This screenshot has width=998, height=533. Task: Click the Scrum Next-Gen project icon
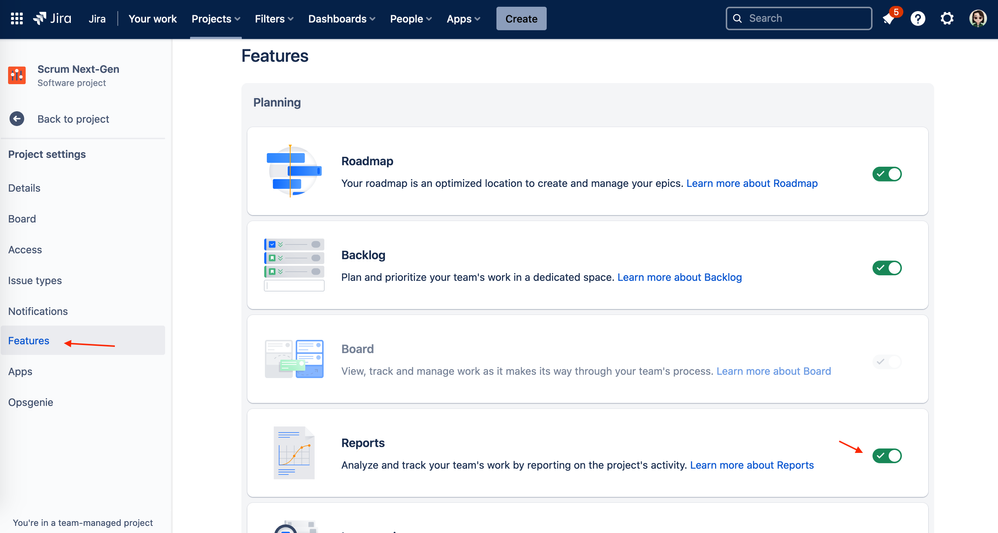(17, 75)
